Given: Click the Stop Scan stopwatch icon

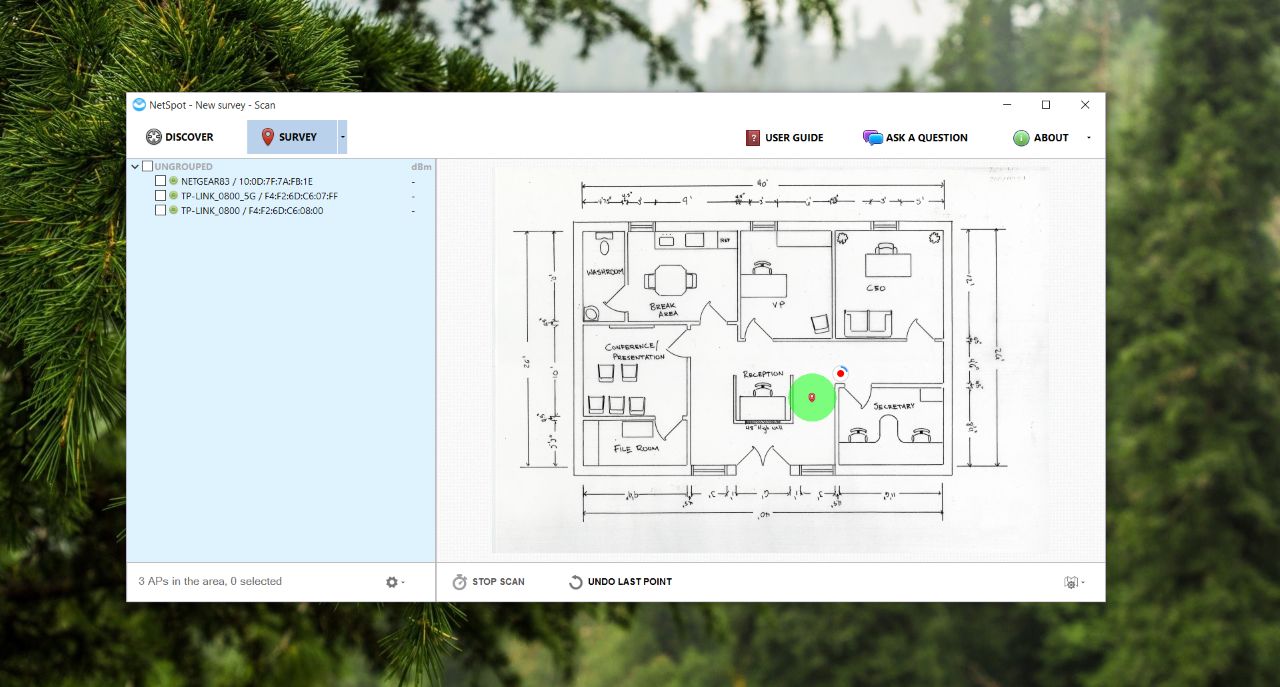Looking at the screenshot, I should point(460,582).
